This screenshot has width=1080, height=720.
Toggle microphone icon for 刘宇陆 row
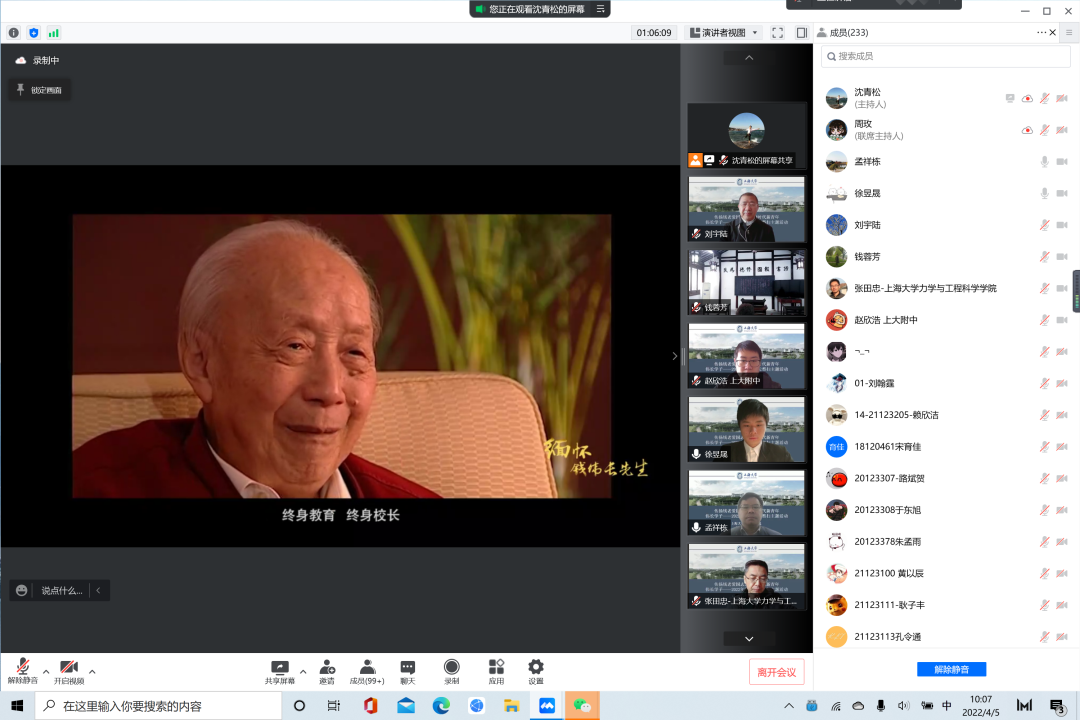[1044, 225]
